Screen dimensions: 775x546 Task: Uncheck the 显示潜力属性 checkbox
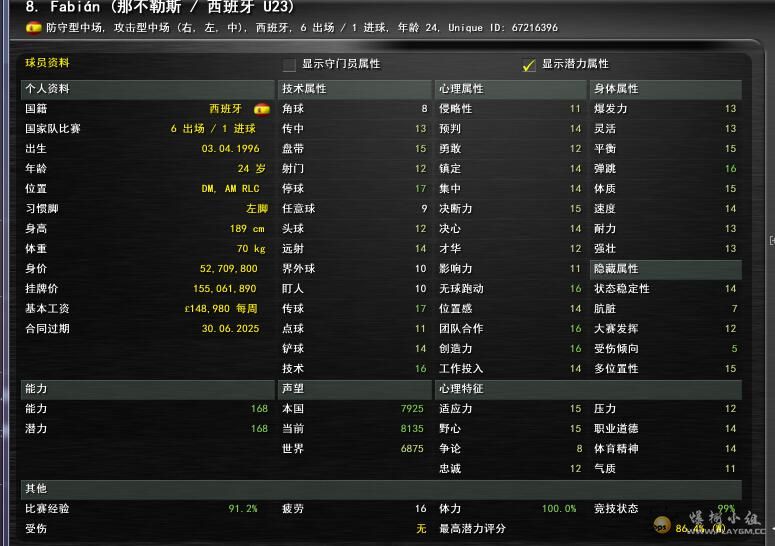click(529, 65)
